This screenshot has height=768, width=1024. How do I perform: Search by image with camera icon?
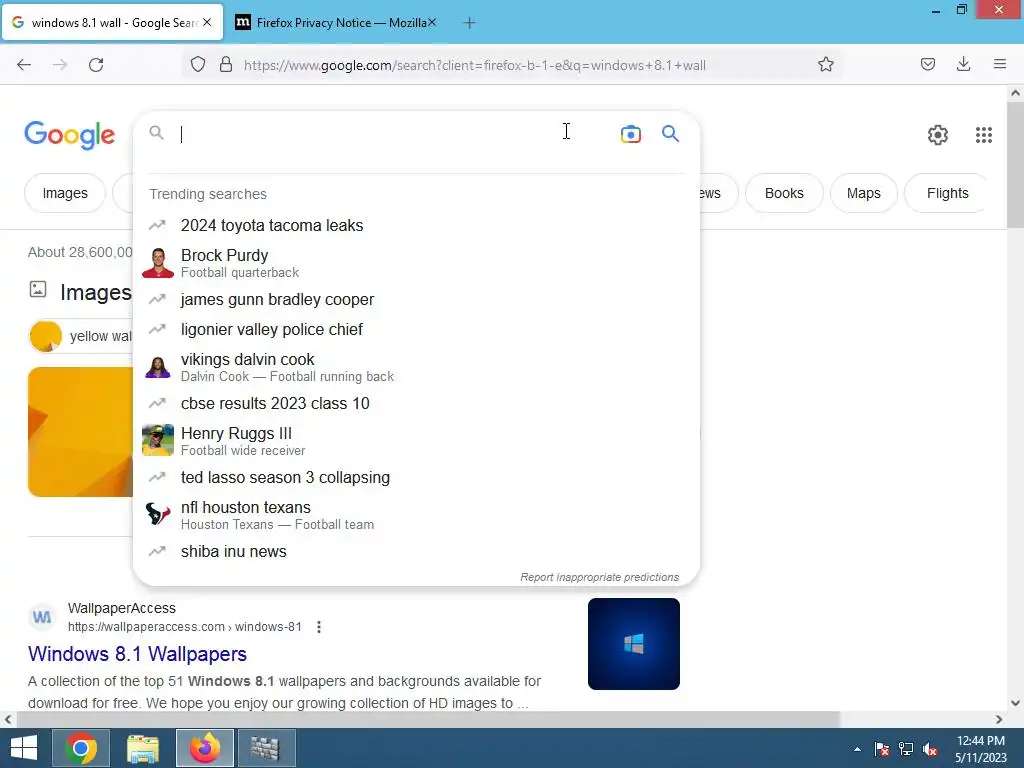tap(630, 134)
